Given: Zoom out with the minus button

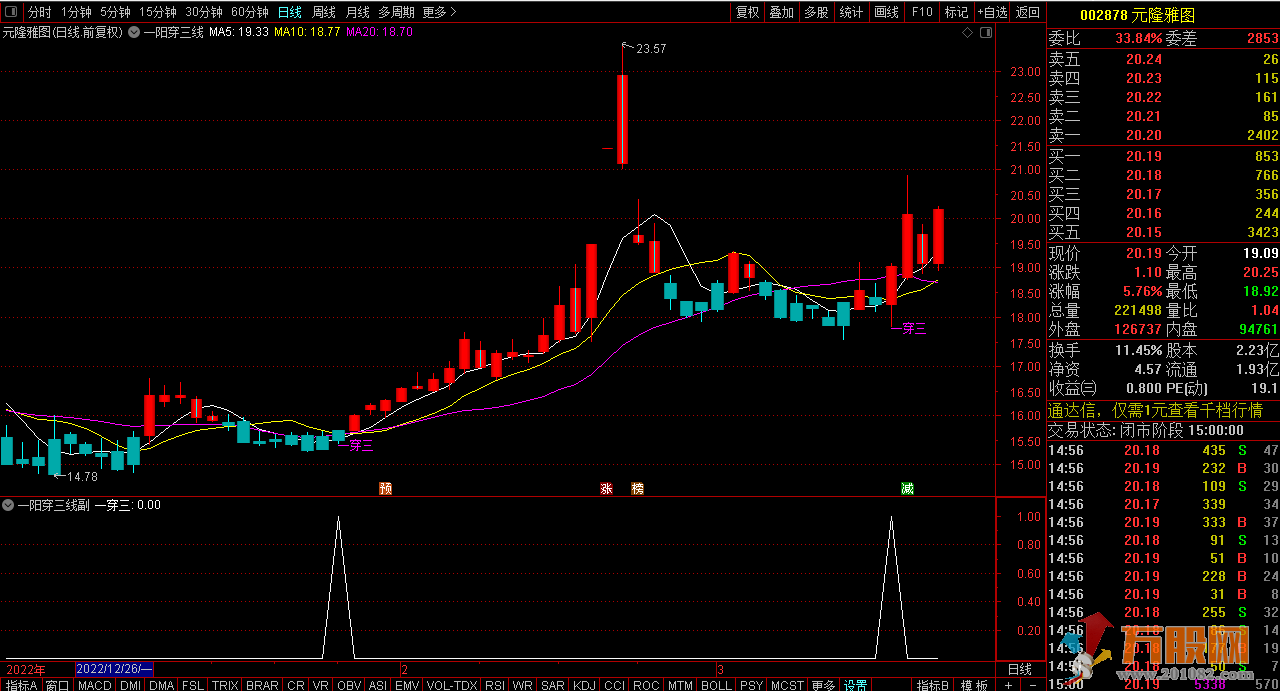Looking at the screenshot, I should [1032, 685].
